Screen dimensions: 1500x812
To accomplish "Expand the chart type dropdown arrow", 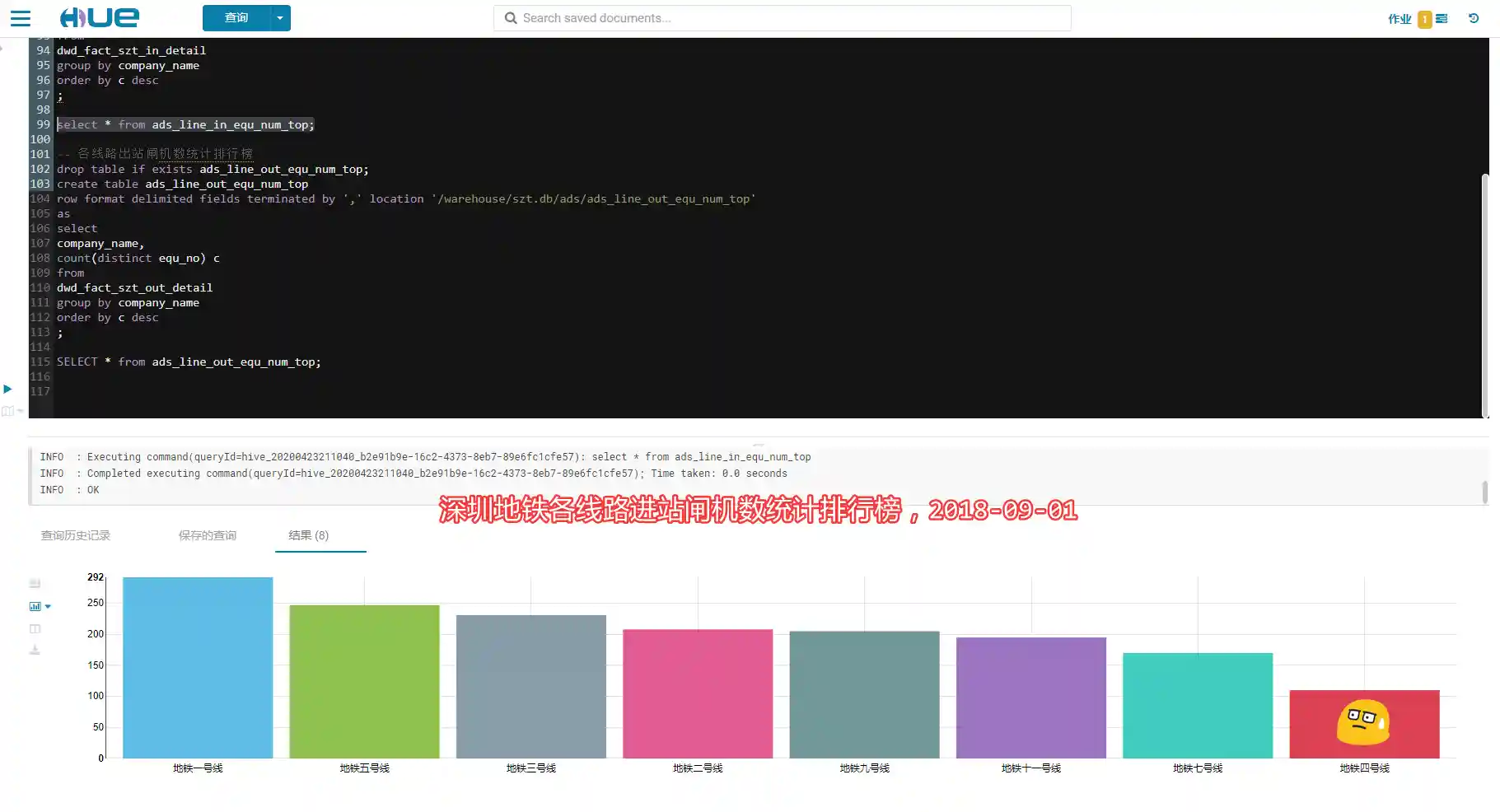I will pyautogui.click(x=49, y=607).
